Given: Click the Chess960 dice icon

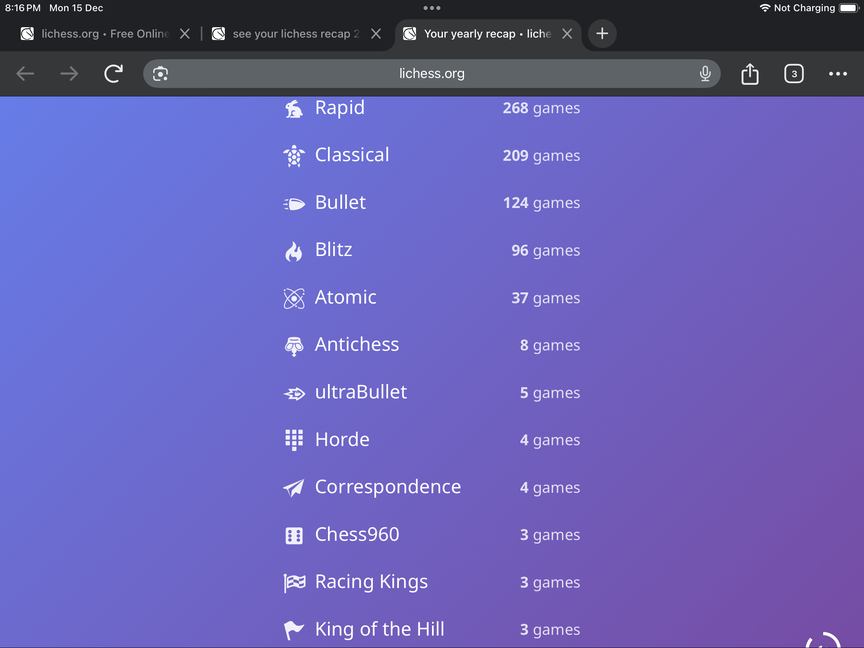Looking at the screenshot, I should (294, 536).
